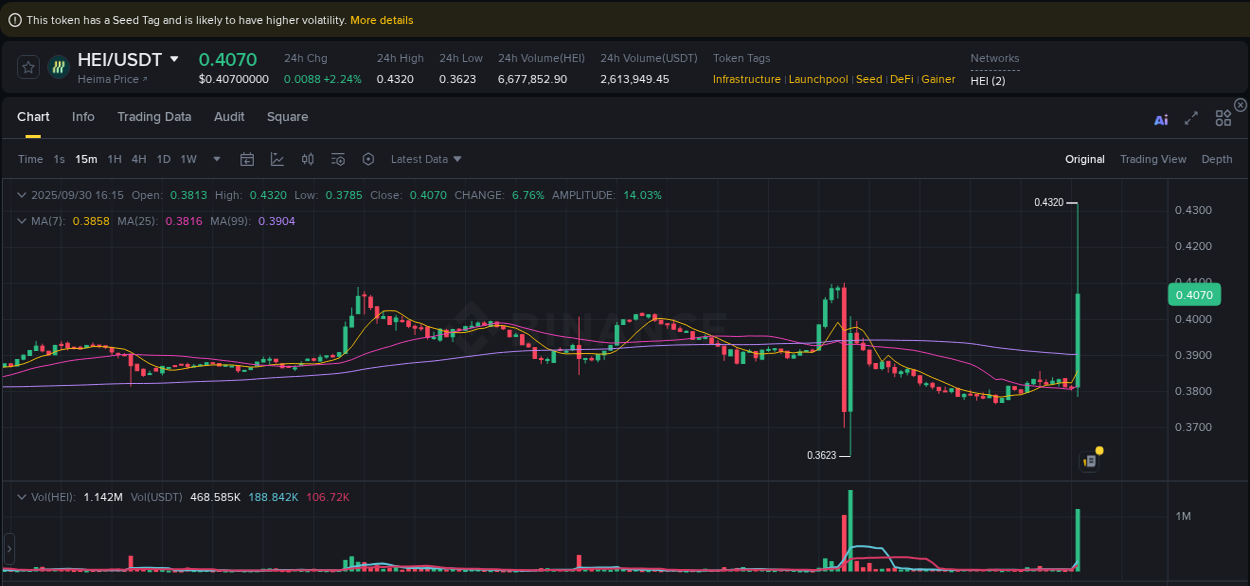Click the Binance AI analysis icon
1250x586 pixels.
(1161, 118)
